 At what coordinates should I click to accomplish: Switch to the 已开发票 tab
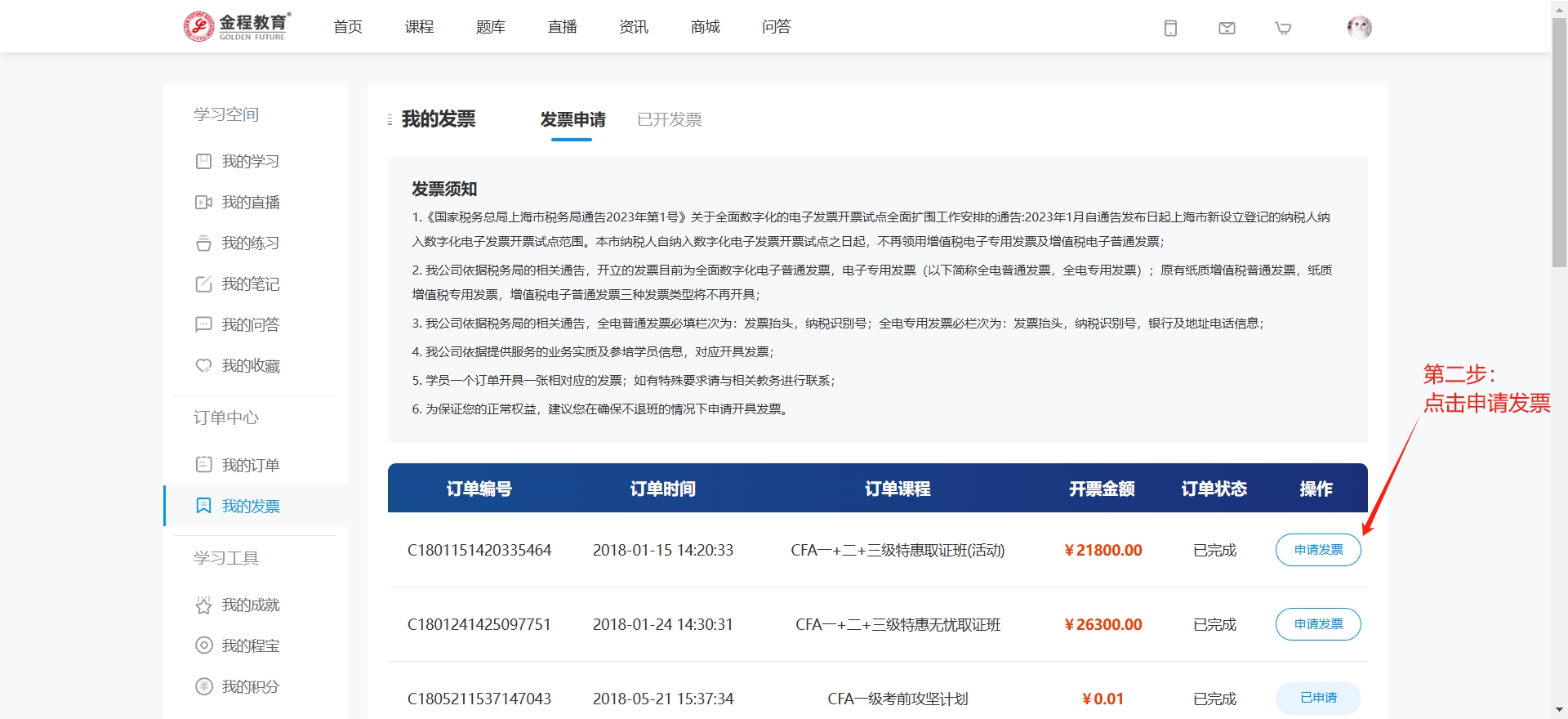669,119
